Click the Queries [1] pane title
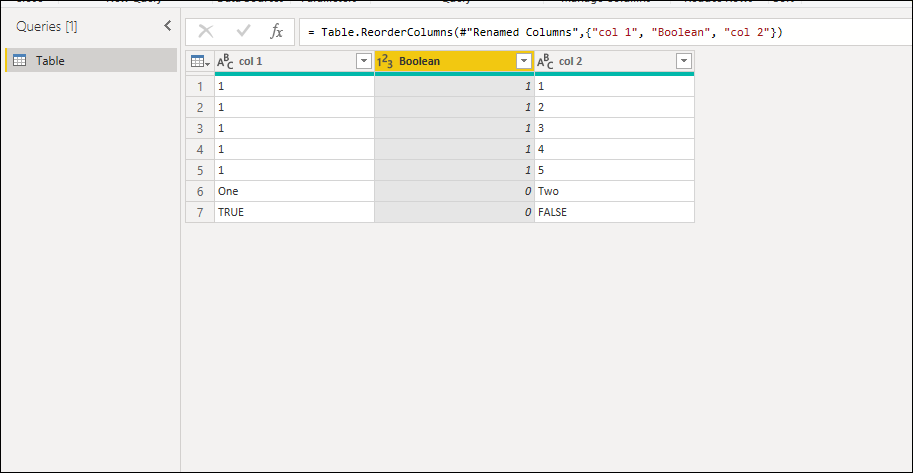The height and width of the screenshot is (473, 913). tap(47, 26)
